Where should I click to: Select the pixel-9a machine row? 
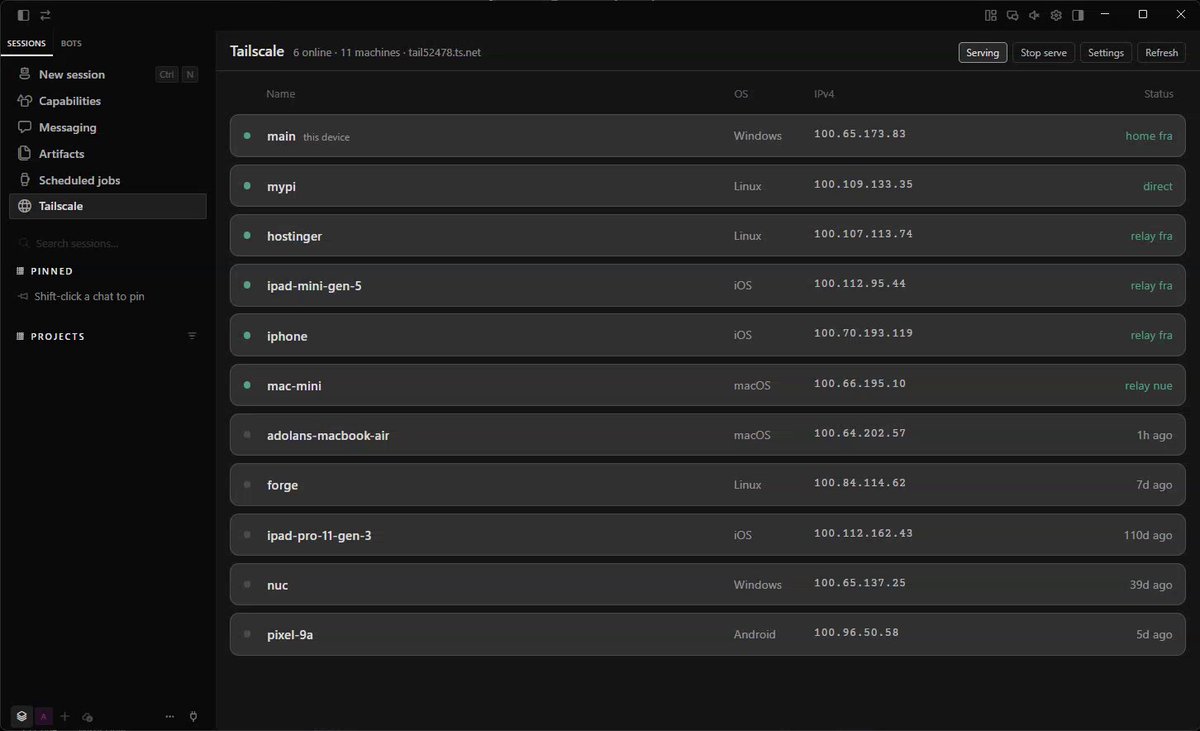point(708,634)
